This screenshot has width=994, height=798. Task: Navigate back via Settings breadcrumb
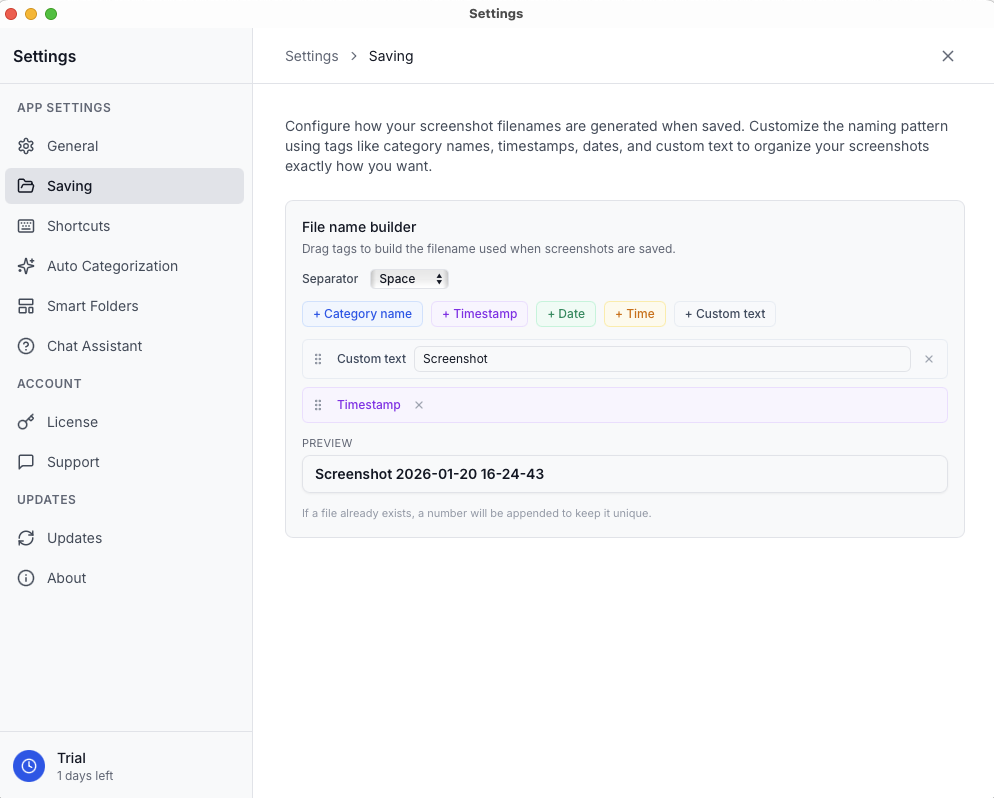pyautogui.click(x=311, y=56)
